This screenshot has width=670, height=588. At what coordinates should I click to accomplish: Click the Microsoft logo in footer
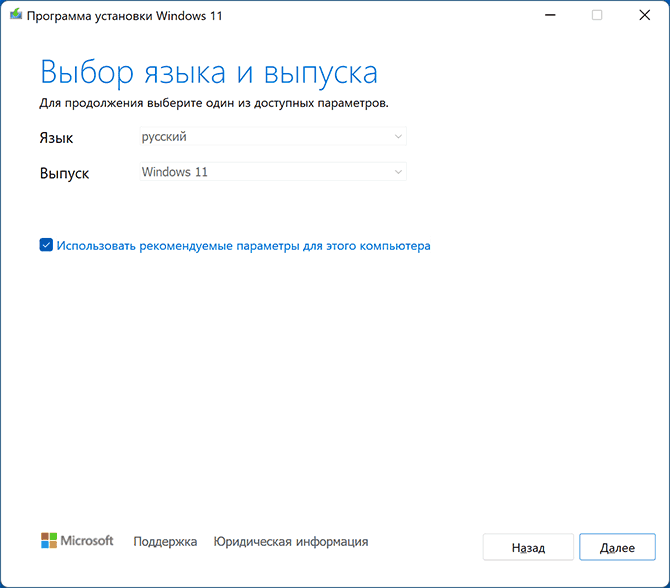[77, 541]
